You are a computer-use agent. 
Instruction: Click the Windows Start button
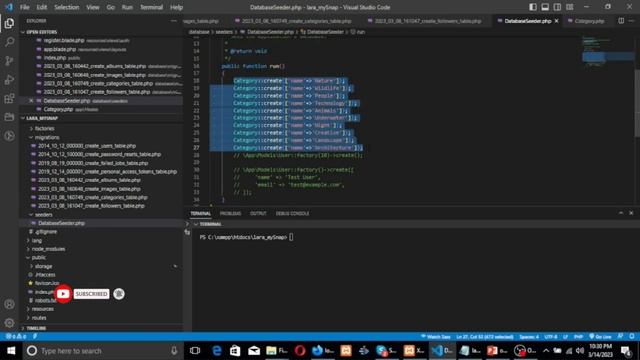pyautogui.click(x=11, y=351)
